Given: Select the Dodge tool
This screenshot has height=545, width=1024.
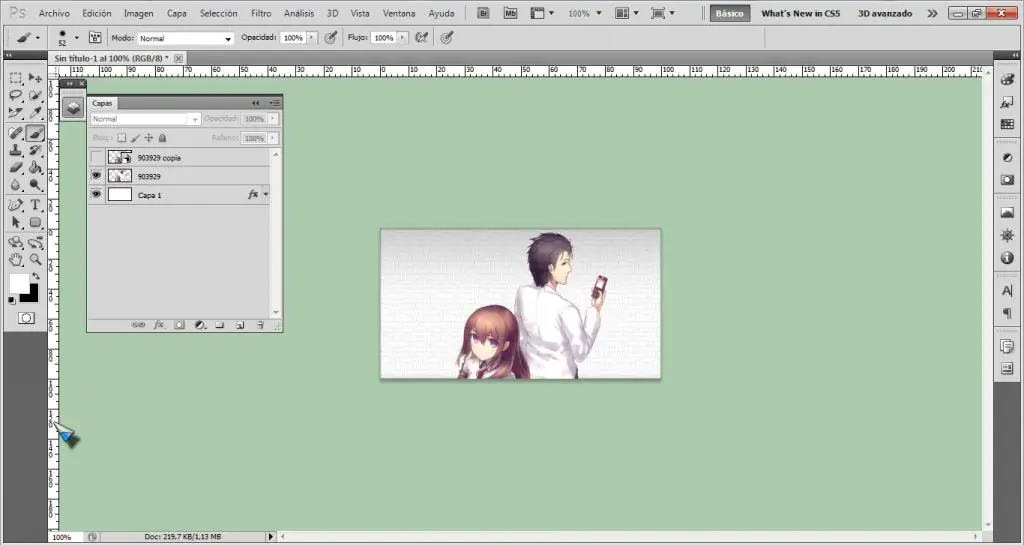Looking at the screenshot, I should click(35, 186).
